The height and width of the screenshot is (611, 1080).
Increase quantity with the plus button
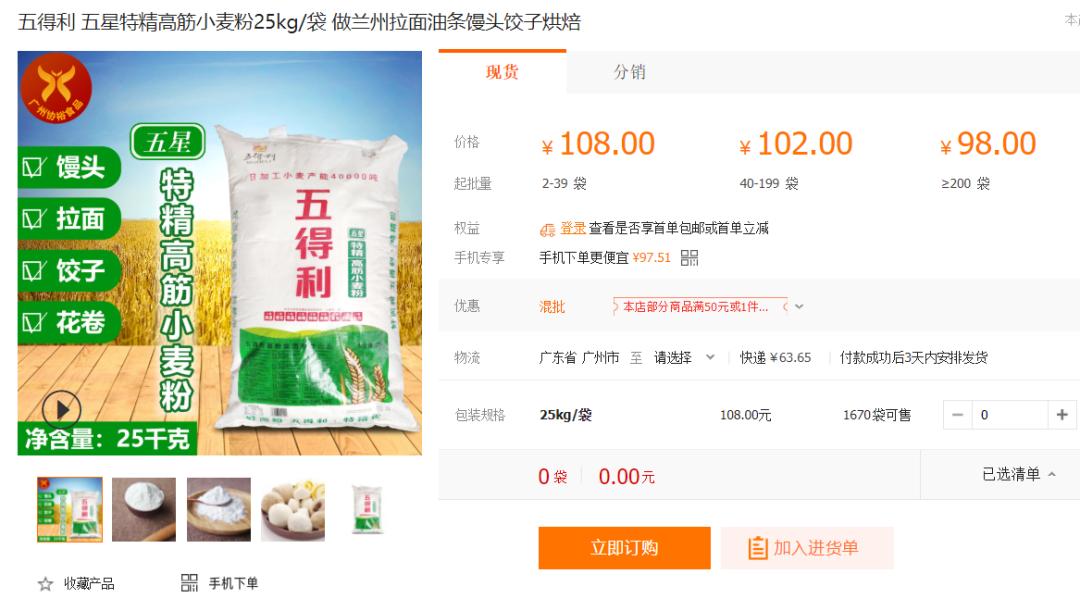1062,415
